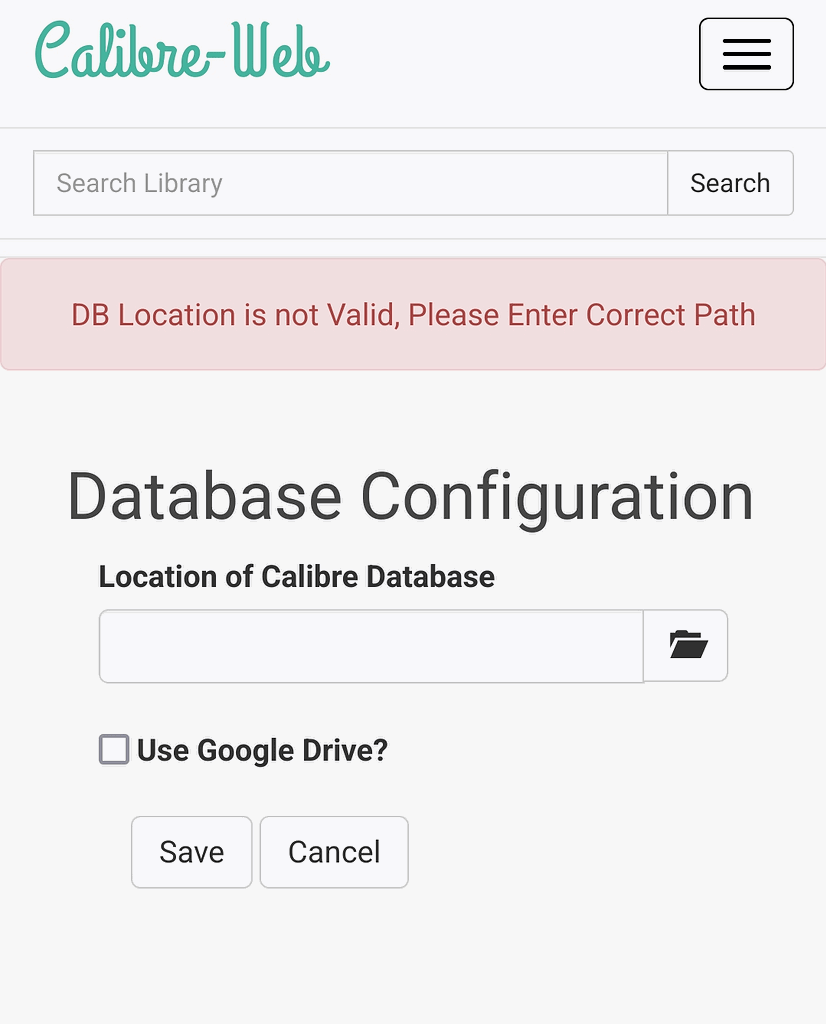The image size is (826, 1024).
Task: Click the Search button
Action: point(730,183)
